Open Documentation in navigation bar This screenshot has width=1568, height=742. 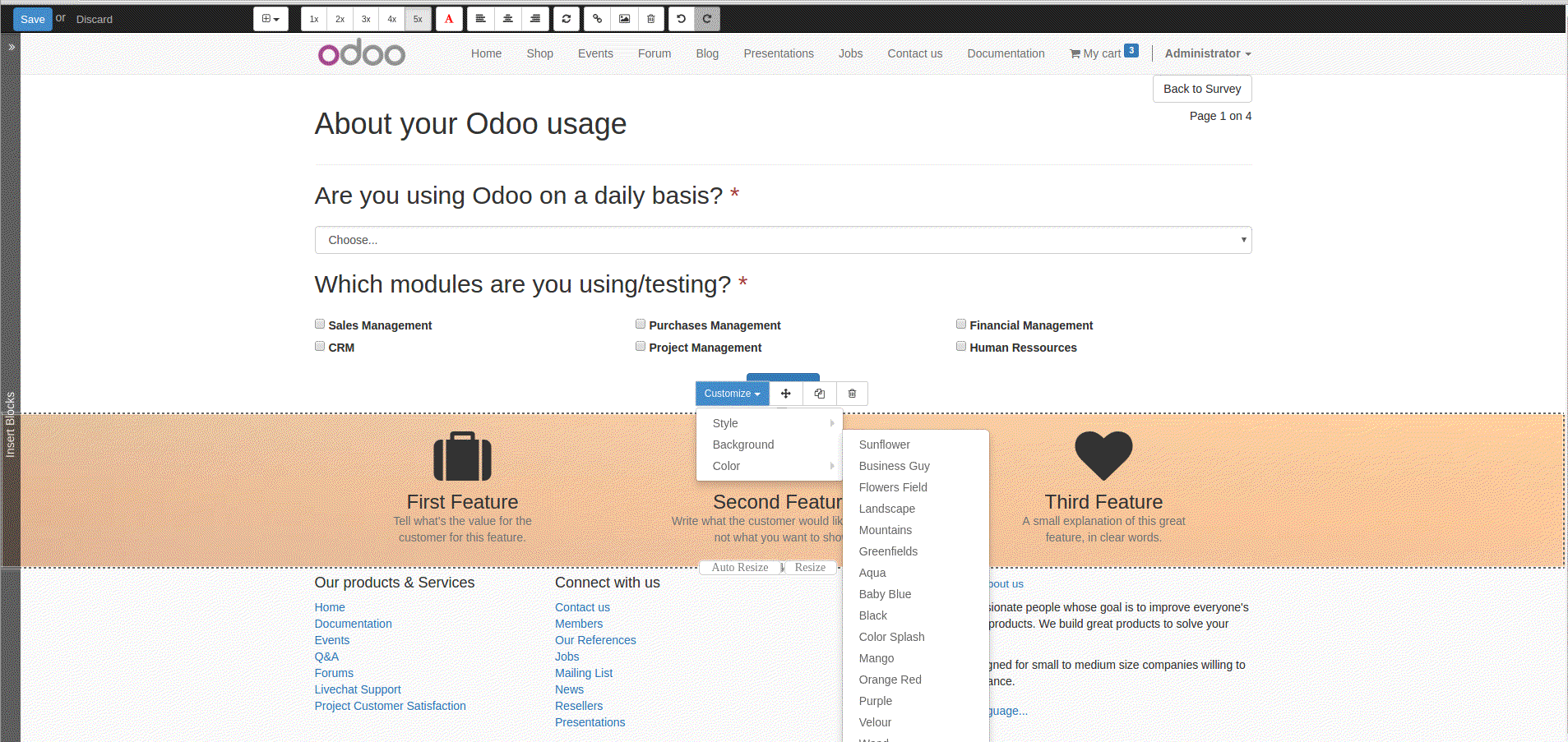(1006, 53)
